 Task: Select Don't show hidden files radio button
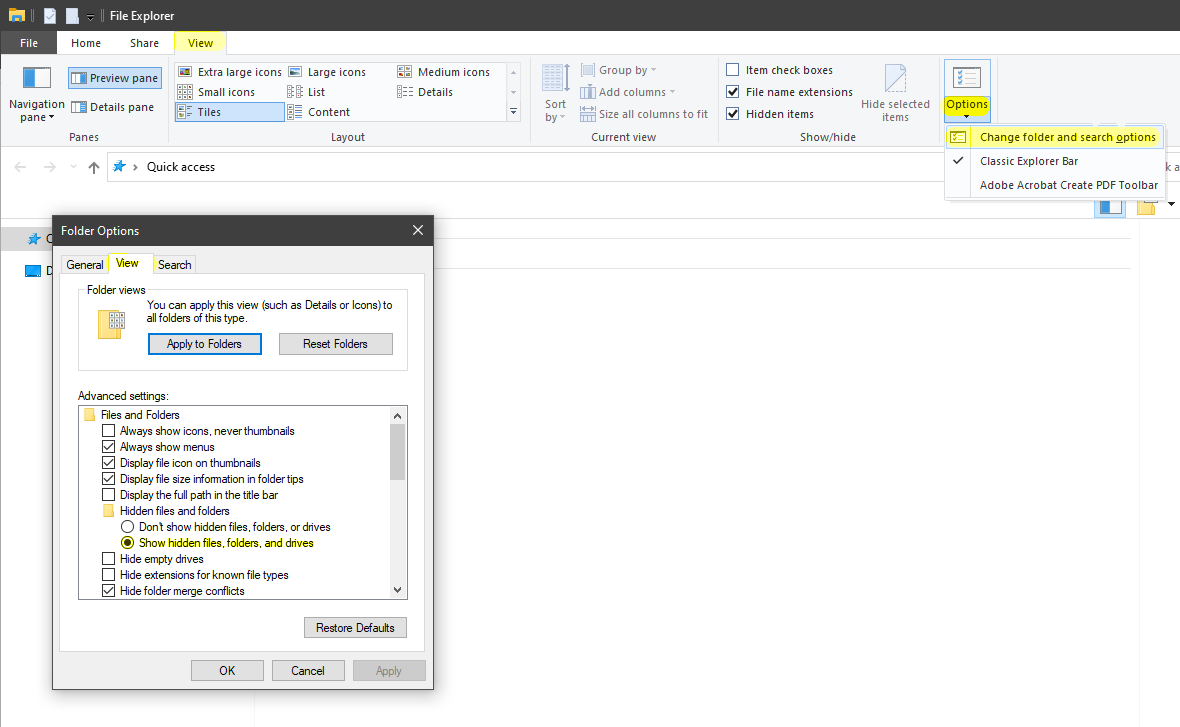pos(128,526)
